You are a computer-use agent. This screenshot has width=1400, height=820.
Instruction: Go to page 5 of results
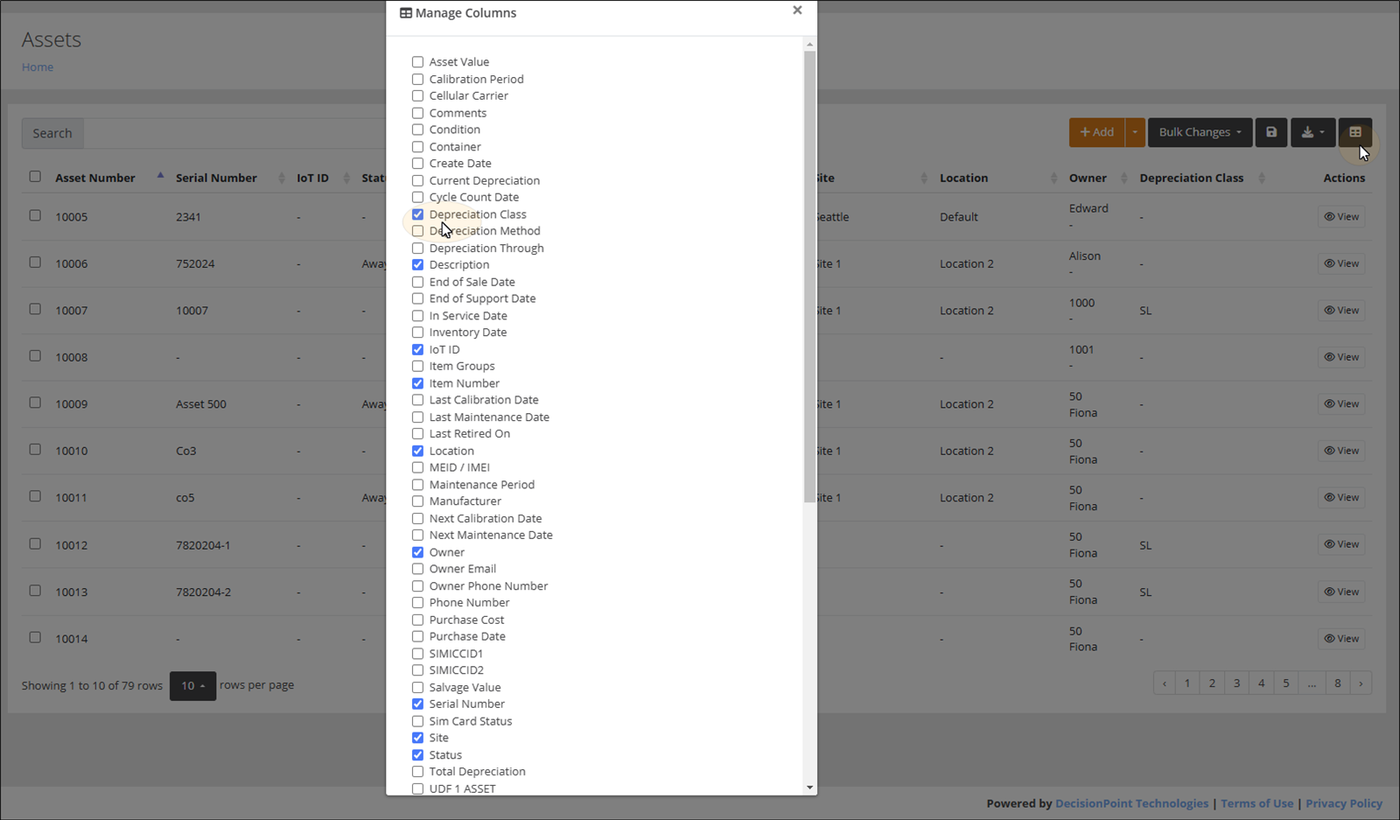click(x=1286, y=683)
